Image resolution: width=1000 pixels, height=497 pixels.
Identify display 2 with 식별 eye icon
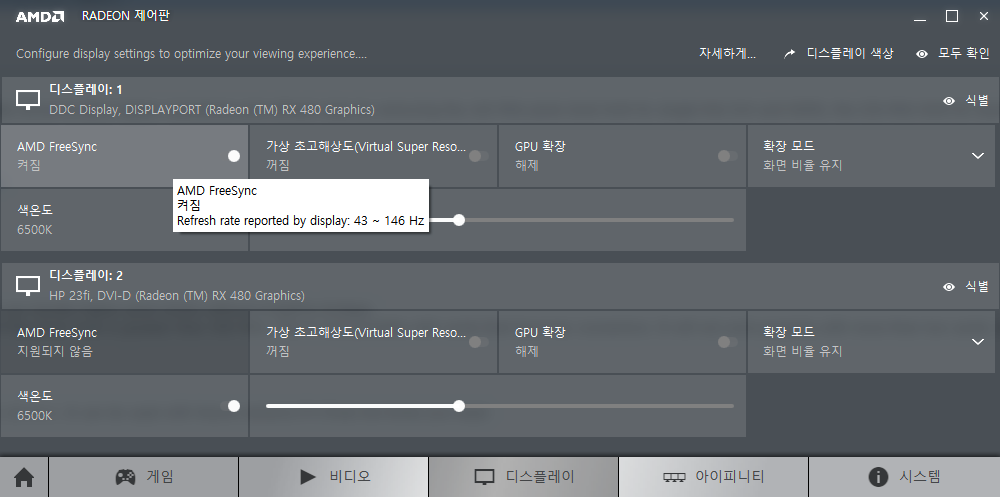tap(949, 287)
